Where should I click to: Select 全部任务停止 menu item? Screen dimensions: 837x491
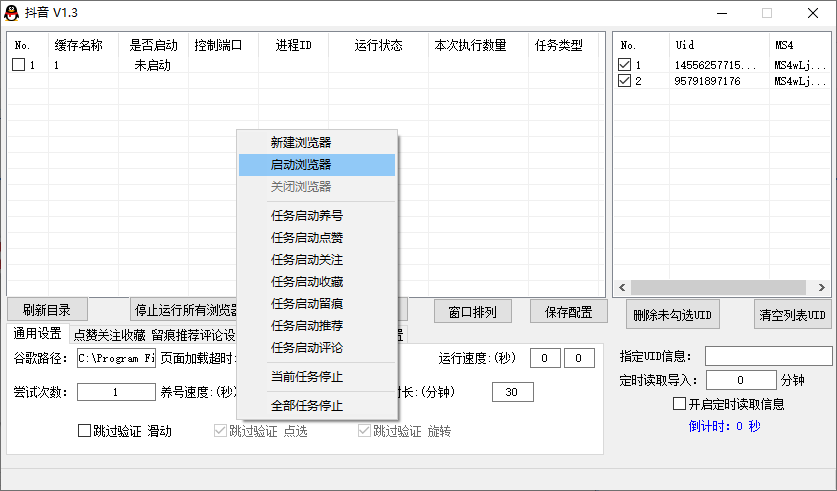point(306,406)
